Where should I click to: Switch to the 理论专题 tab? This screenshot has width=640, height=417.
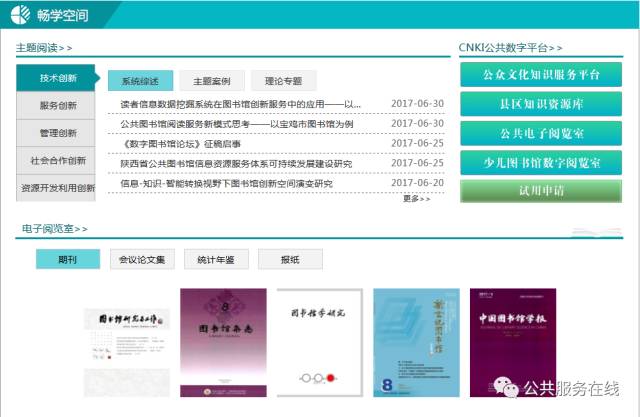pos(284,81)
